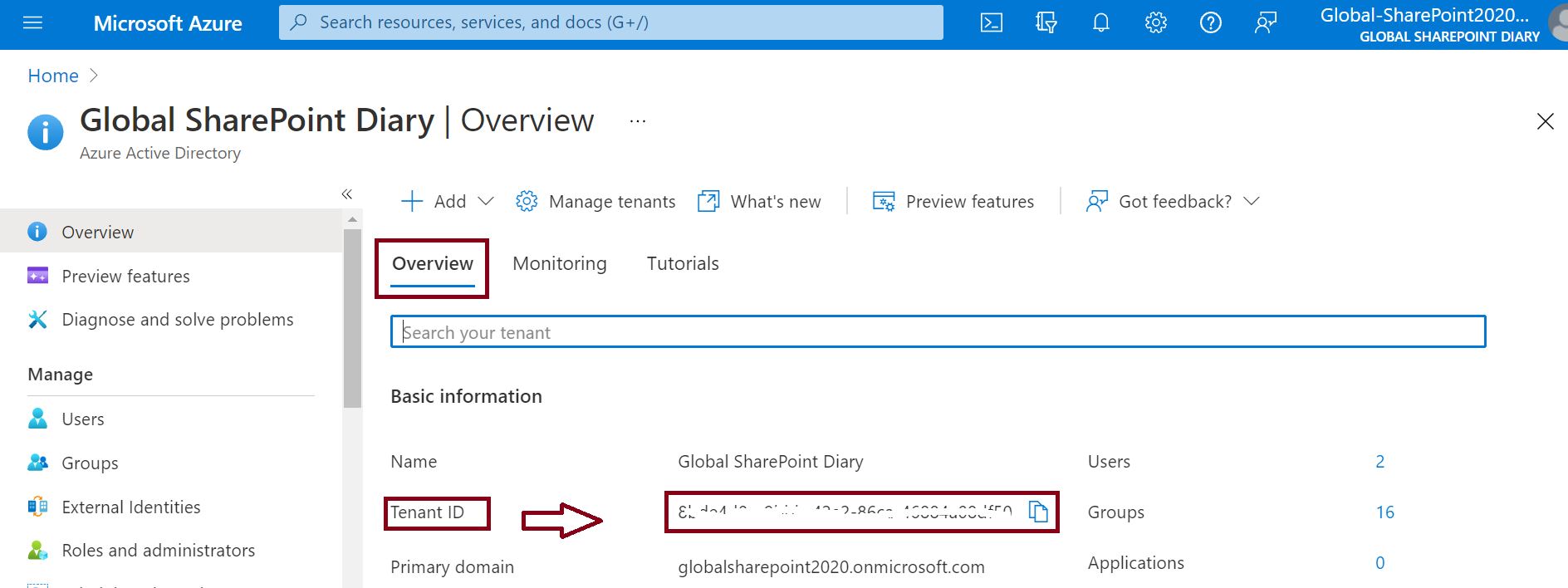Click the External Identities icon in sidebar
Image resolution: width=1568 pixels, height=588 pixels.
37,507
